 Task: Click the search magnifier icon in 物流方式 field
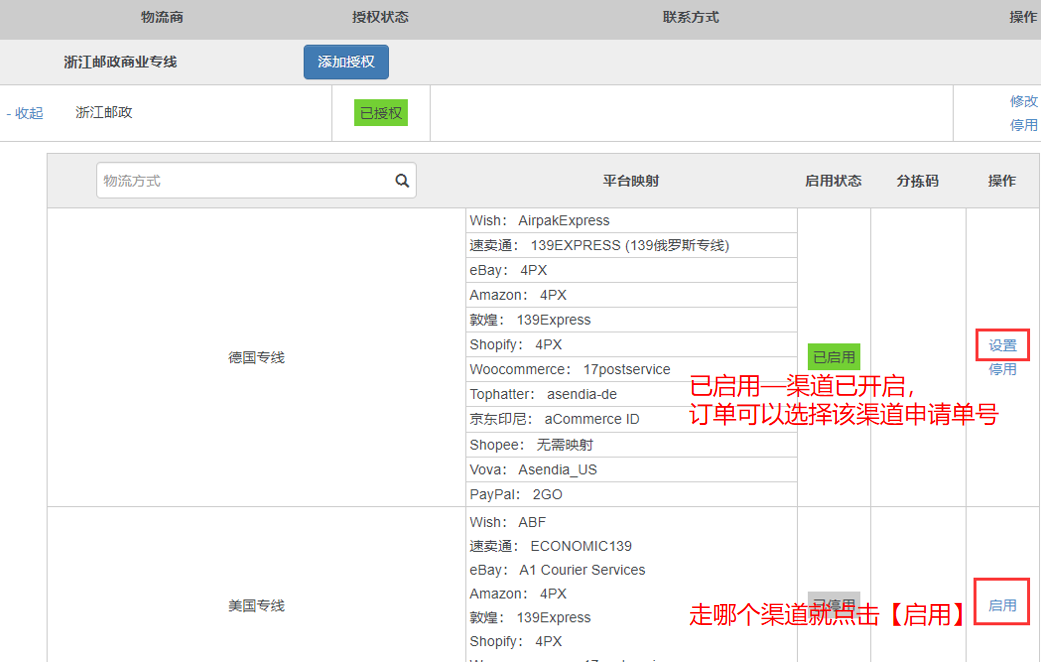[402, 181]
